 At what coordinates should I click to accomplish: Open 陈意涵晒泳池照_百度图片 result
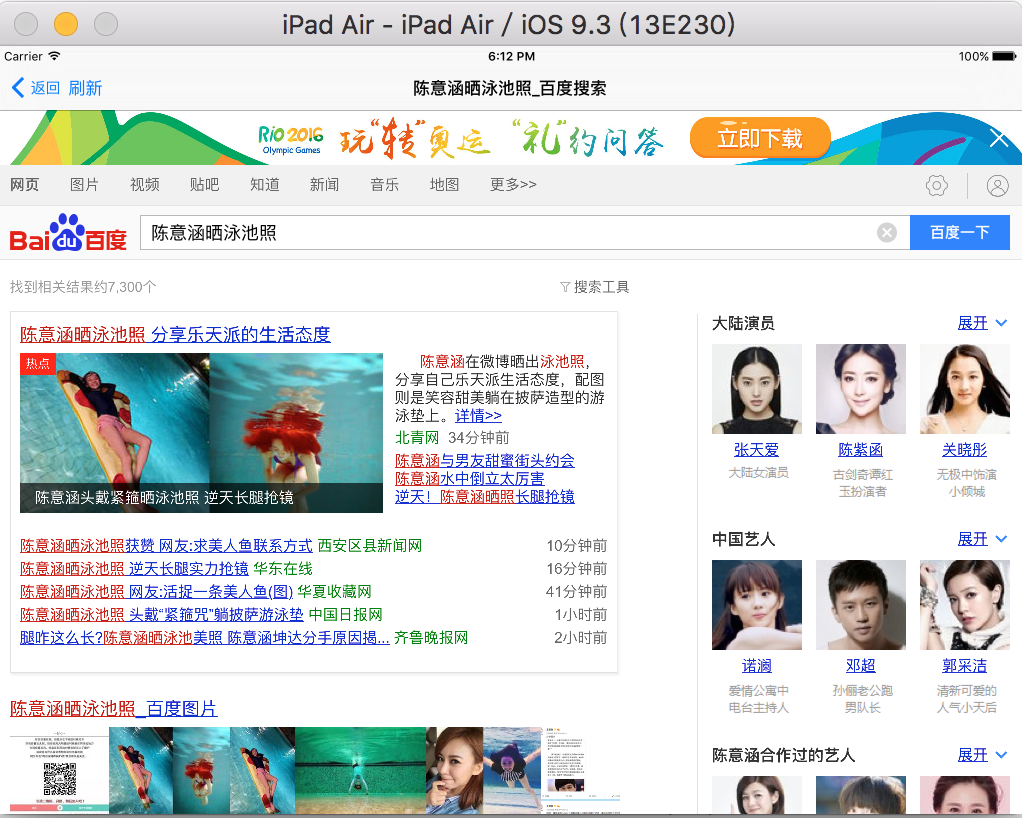click(x=113, y=708)
